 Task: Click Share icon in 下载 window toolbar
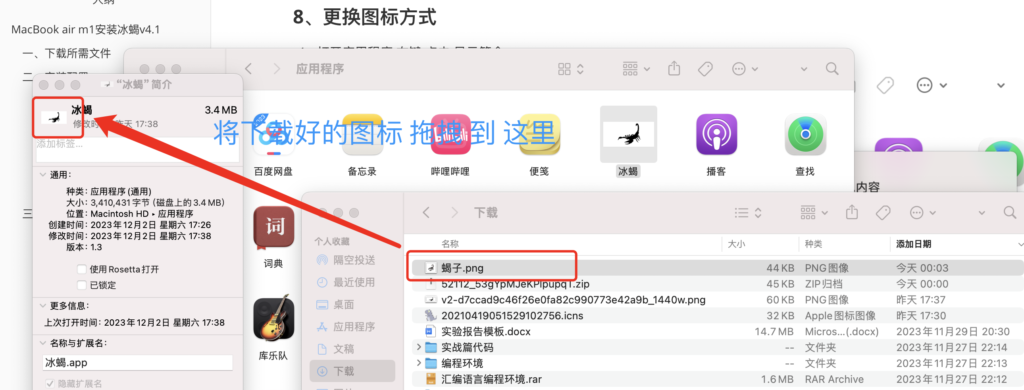click(852, 212)
